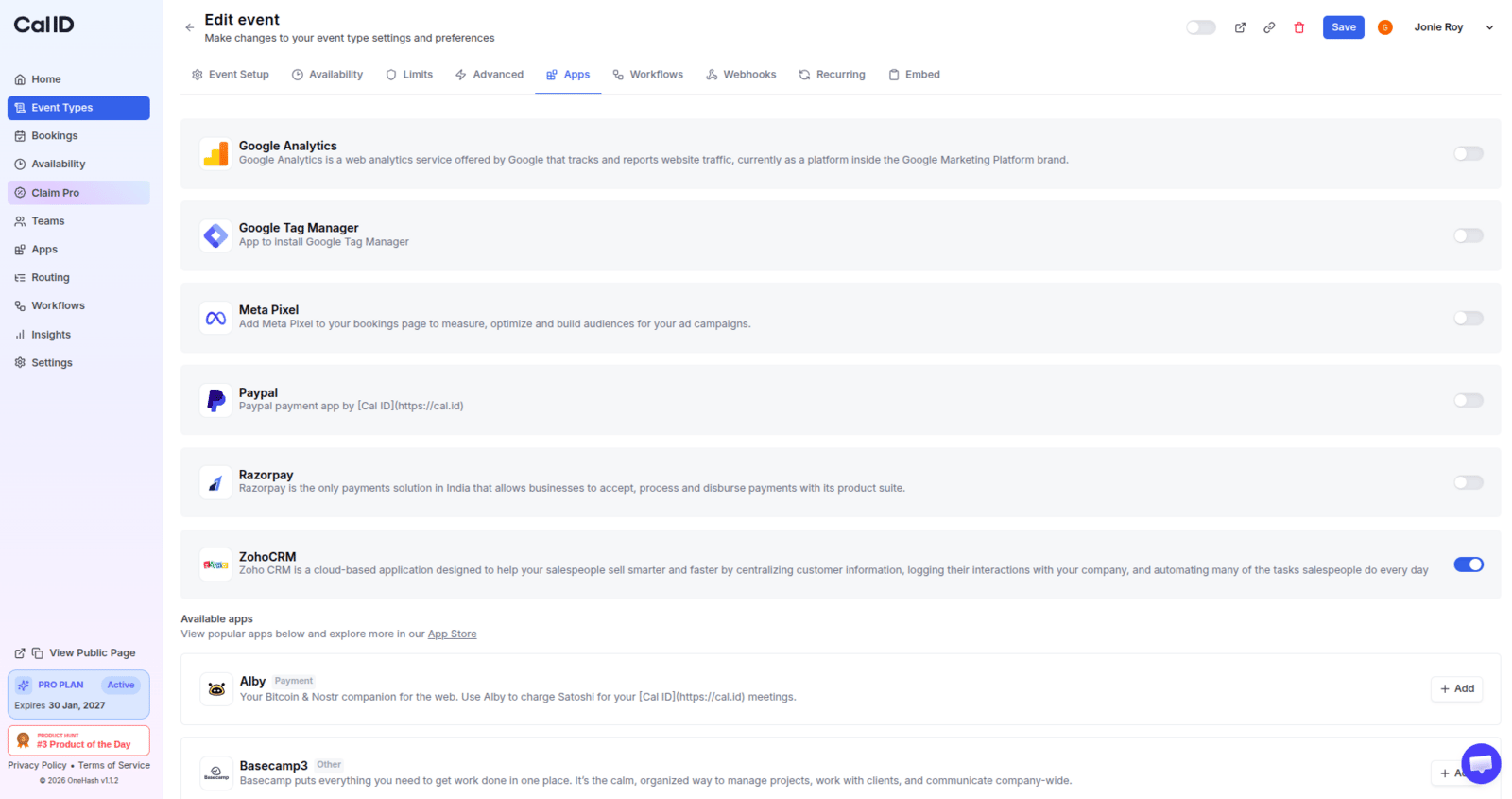Copy event link icon in header
1512x799 pixels.
[1269, 27]
